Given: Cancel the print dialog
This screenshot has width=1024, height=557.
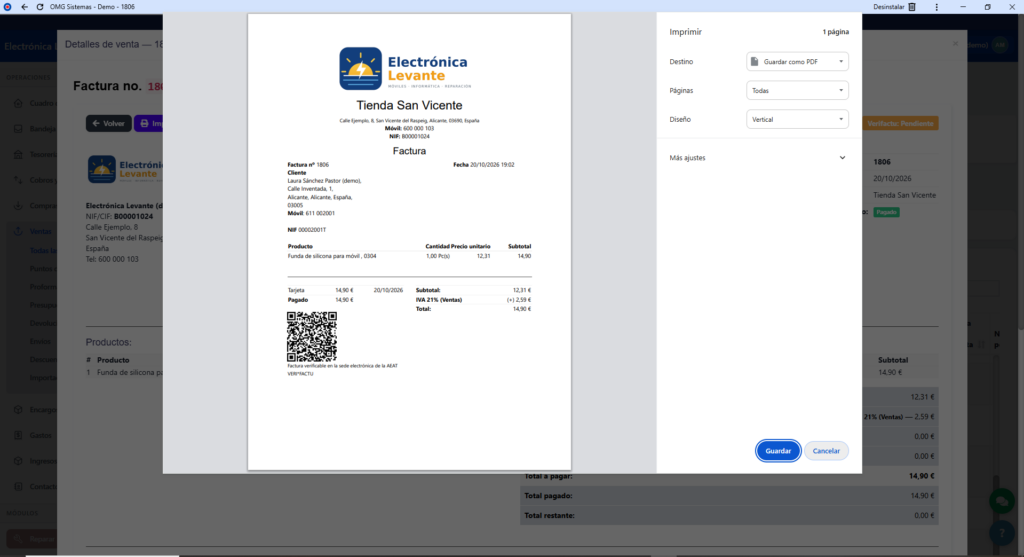Looking at the screenshot, I should 826,451.
